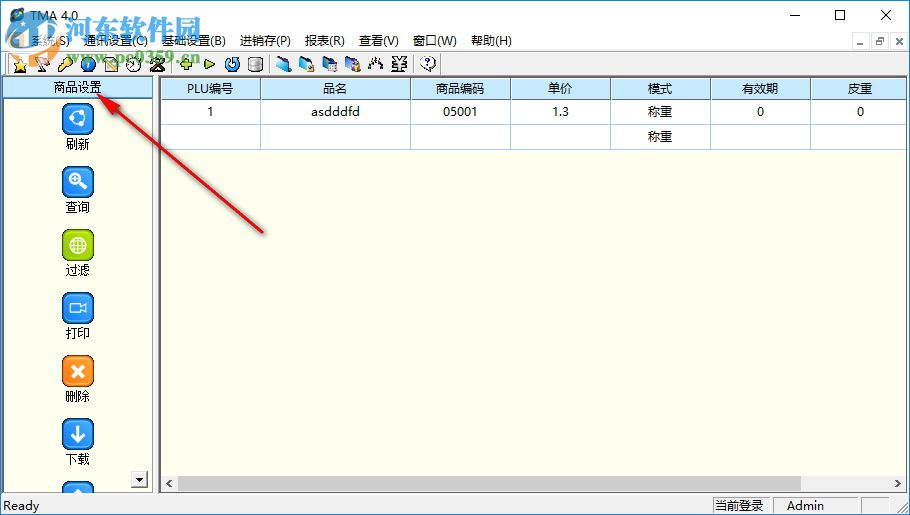910x515 pixels.
Task: Click the 刷新 refresh sidebar icon
Action: (78, 119)
